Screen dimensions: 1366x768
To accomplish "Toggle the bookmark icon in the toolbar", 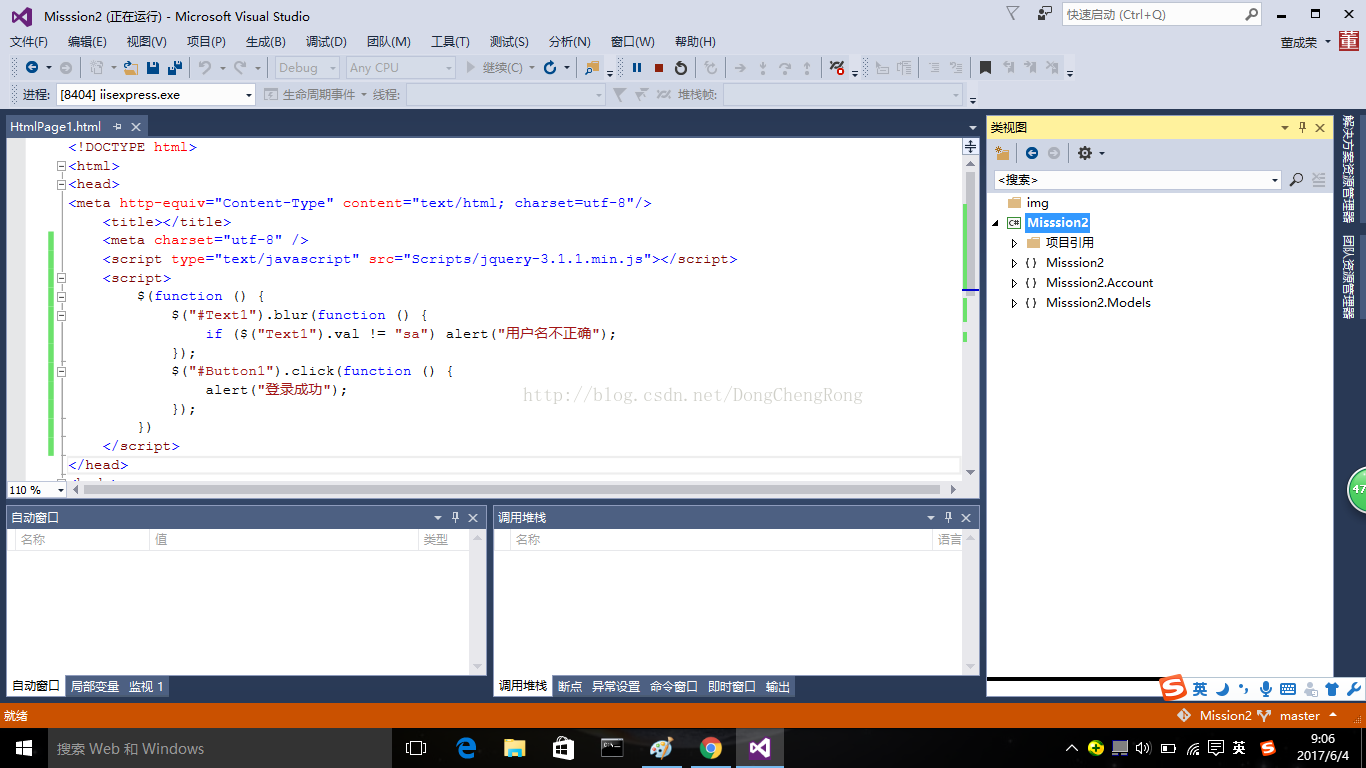I will point(985,68).
